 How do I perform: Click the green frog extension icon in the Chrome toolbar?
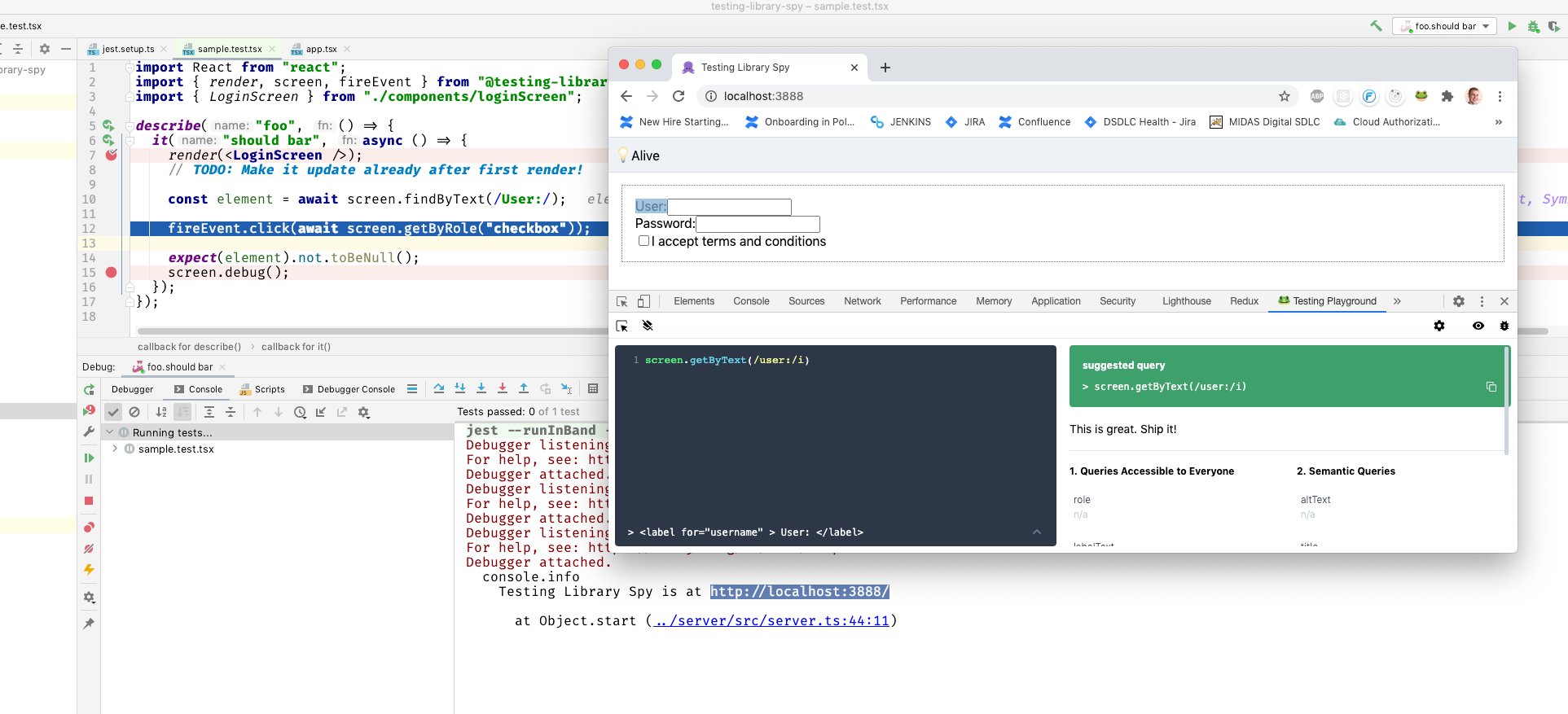point(1421,96)
